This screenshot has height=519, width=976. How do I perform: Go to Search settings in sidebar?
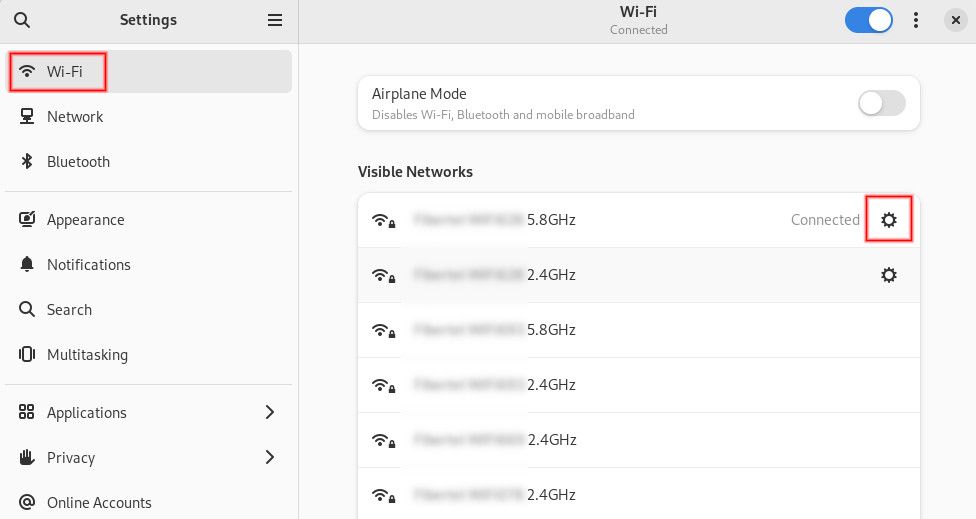click(69, 310)
